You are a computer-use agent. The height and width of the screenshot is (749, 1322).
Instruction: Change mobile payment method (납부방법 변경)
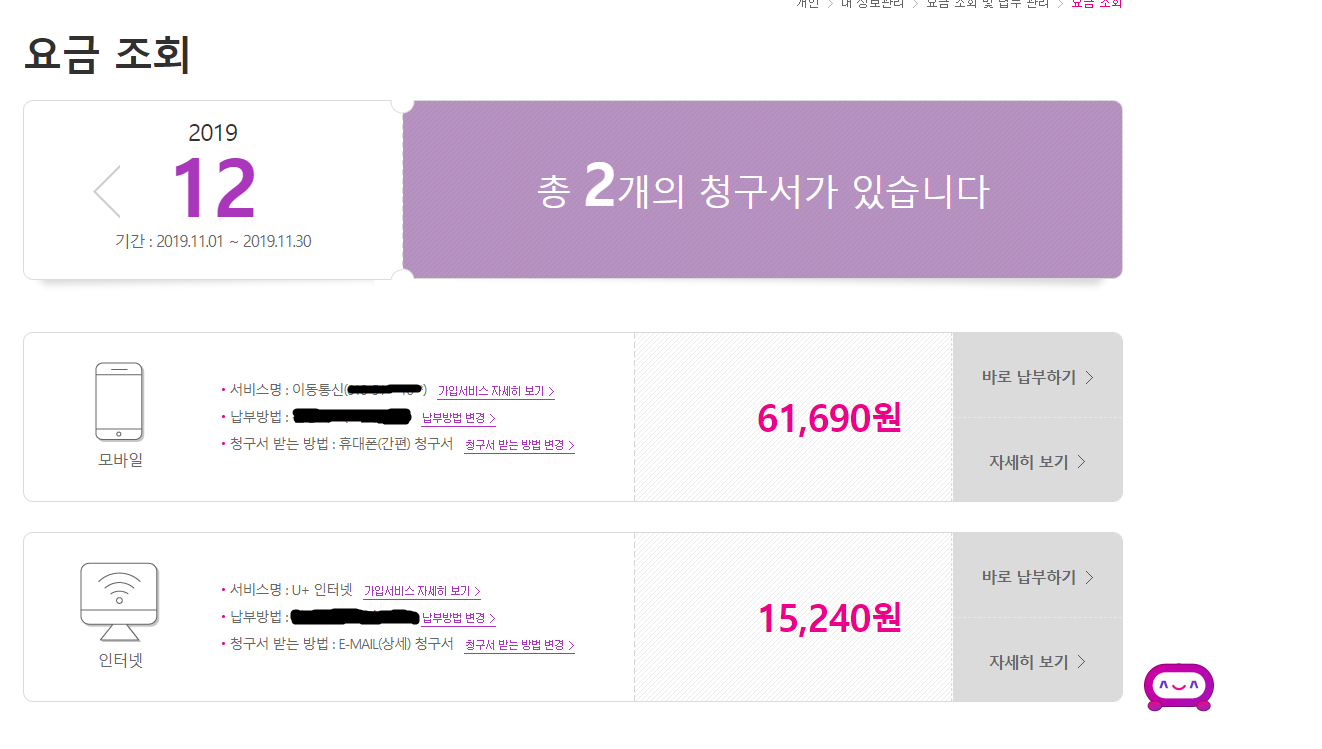point(459,418)
